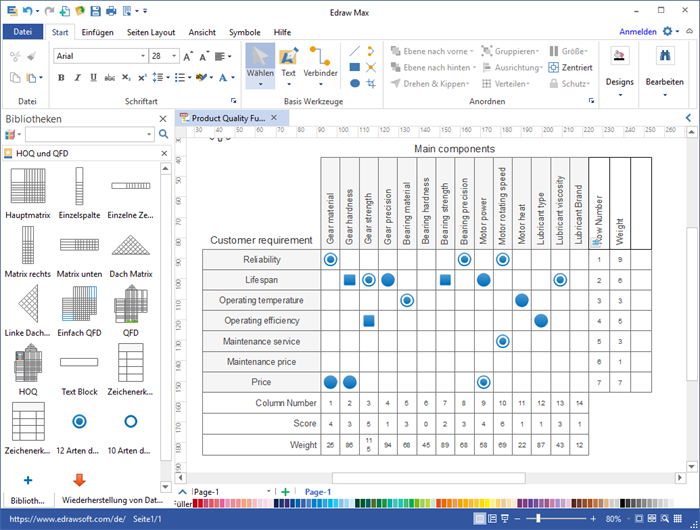The width and height of the screenshot is (700, 530).
Task: Click the Wiederherstellung von Dateien arrow icon
Action: click(78, 480)
